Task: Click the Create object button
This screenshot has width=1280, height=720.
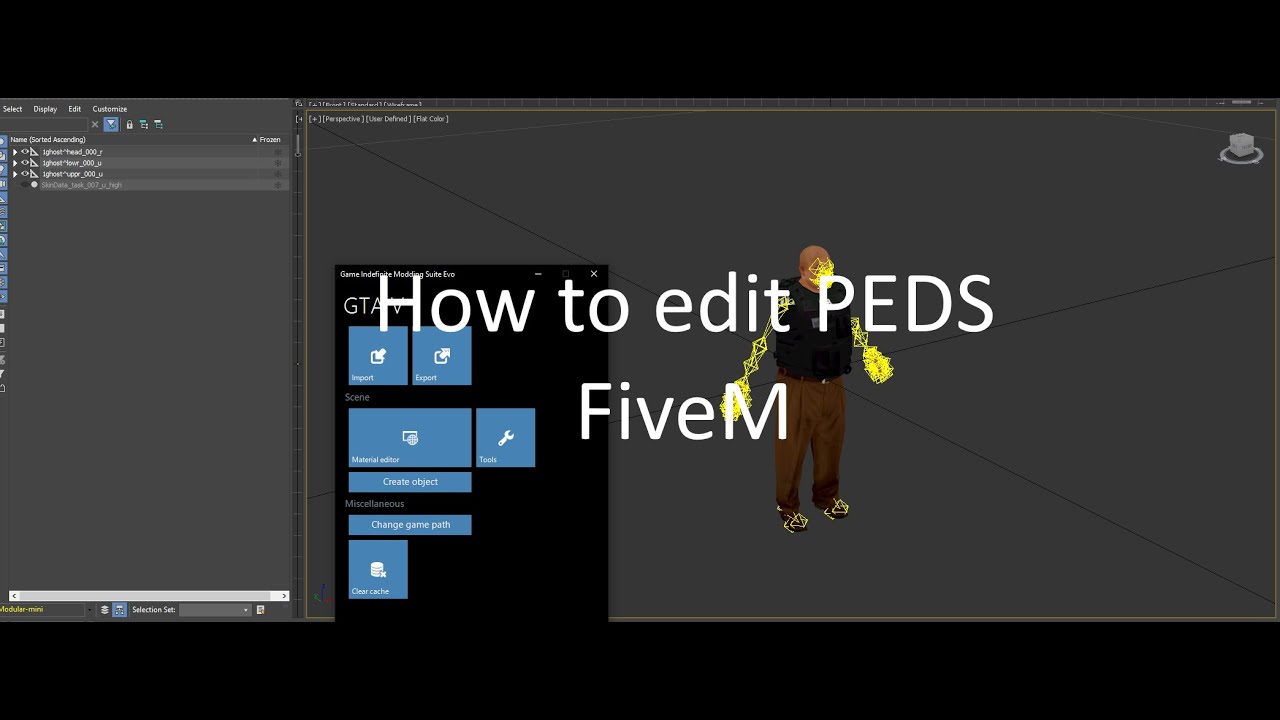Action: coord(410,482)
